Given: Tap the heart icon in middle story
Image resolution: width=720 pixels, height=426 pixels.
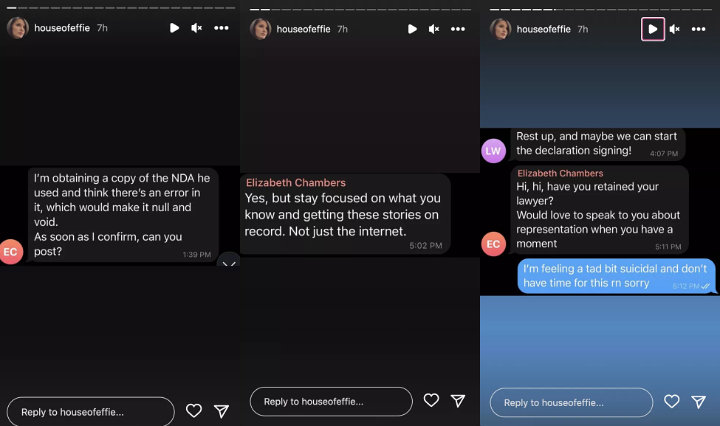Looking at the screenshot, I should [431, 400].
